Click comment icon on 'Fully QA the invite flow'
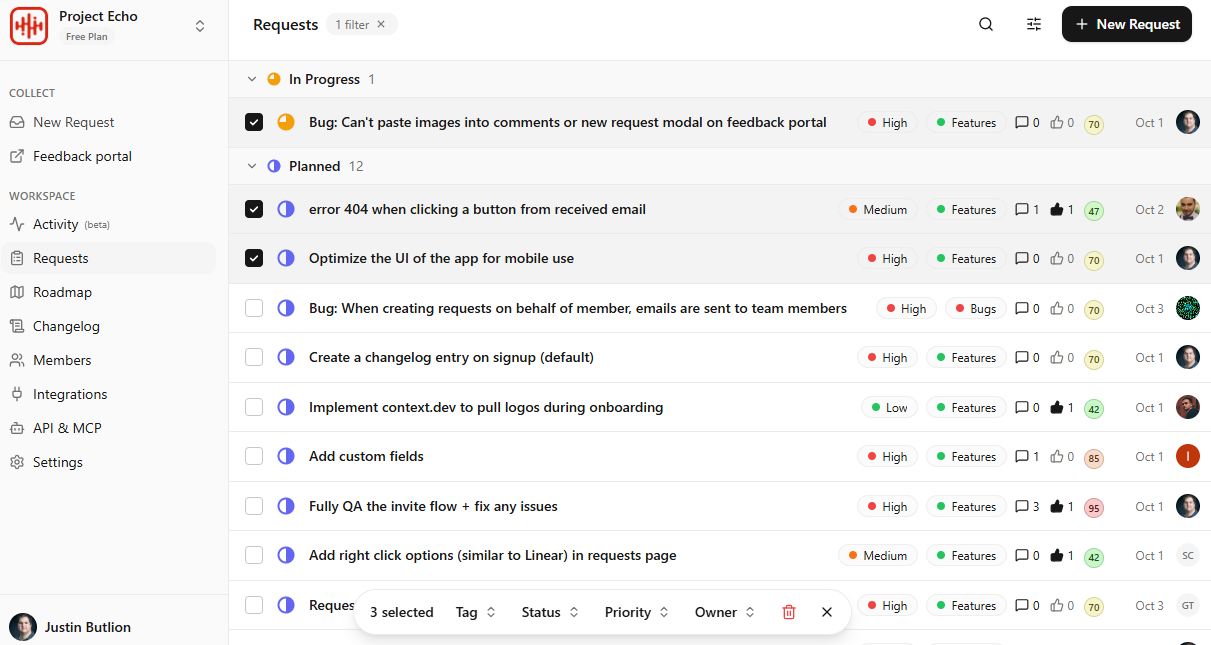The image size is (1211, 645). point(1021,506)
